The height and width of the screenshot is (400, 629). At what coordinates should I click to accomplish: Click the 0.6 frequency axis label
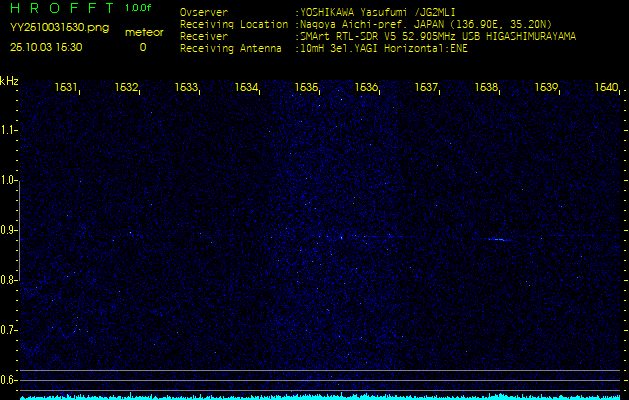7,380
